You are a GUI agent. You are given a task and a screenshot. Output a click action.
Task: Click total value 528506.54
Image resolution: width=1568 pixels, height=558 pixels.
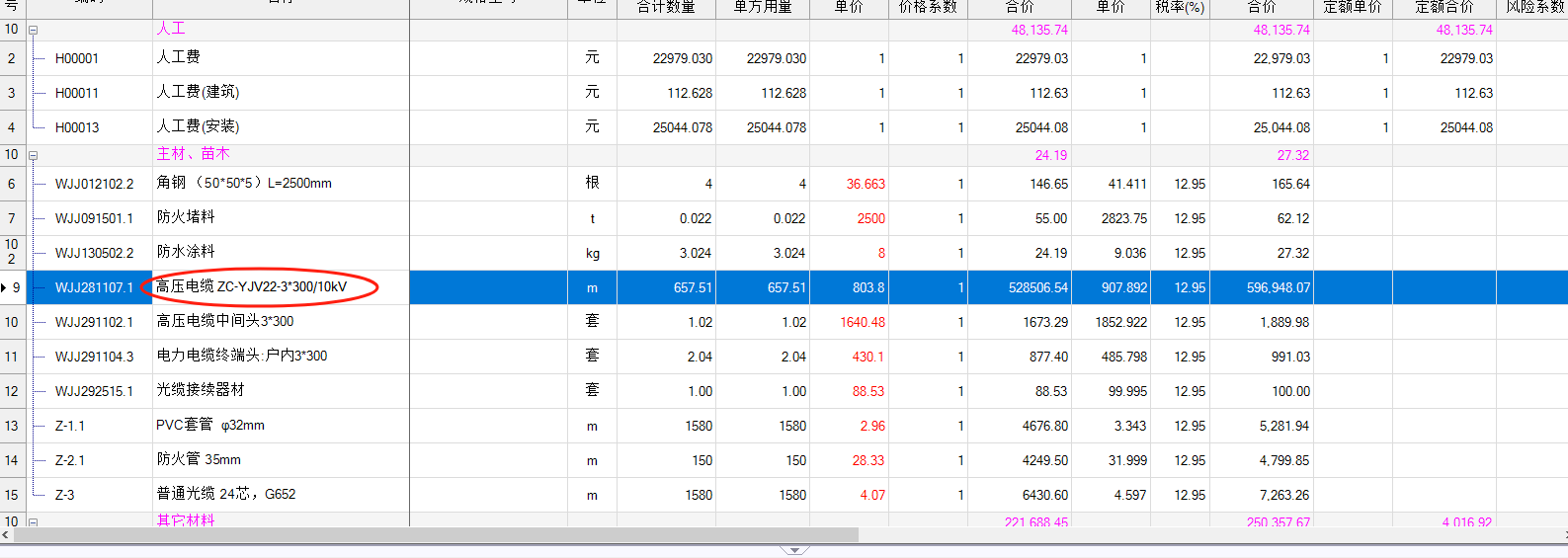(x=1038, y=287)
